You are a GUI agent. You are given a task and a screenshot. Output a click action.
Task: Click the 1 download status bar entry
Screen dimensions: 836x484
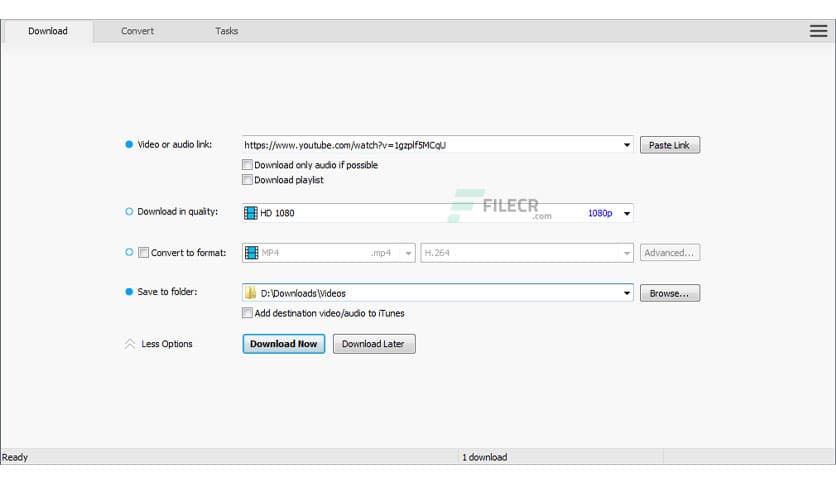tap(485, 457)
